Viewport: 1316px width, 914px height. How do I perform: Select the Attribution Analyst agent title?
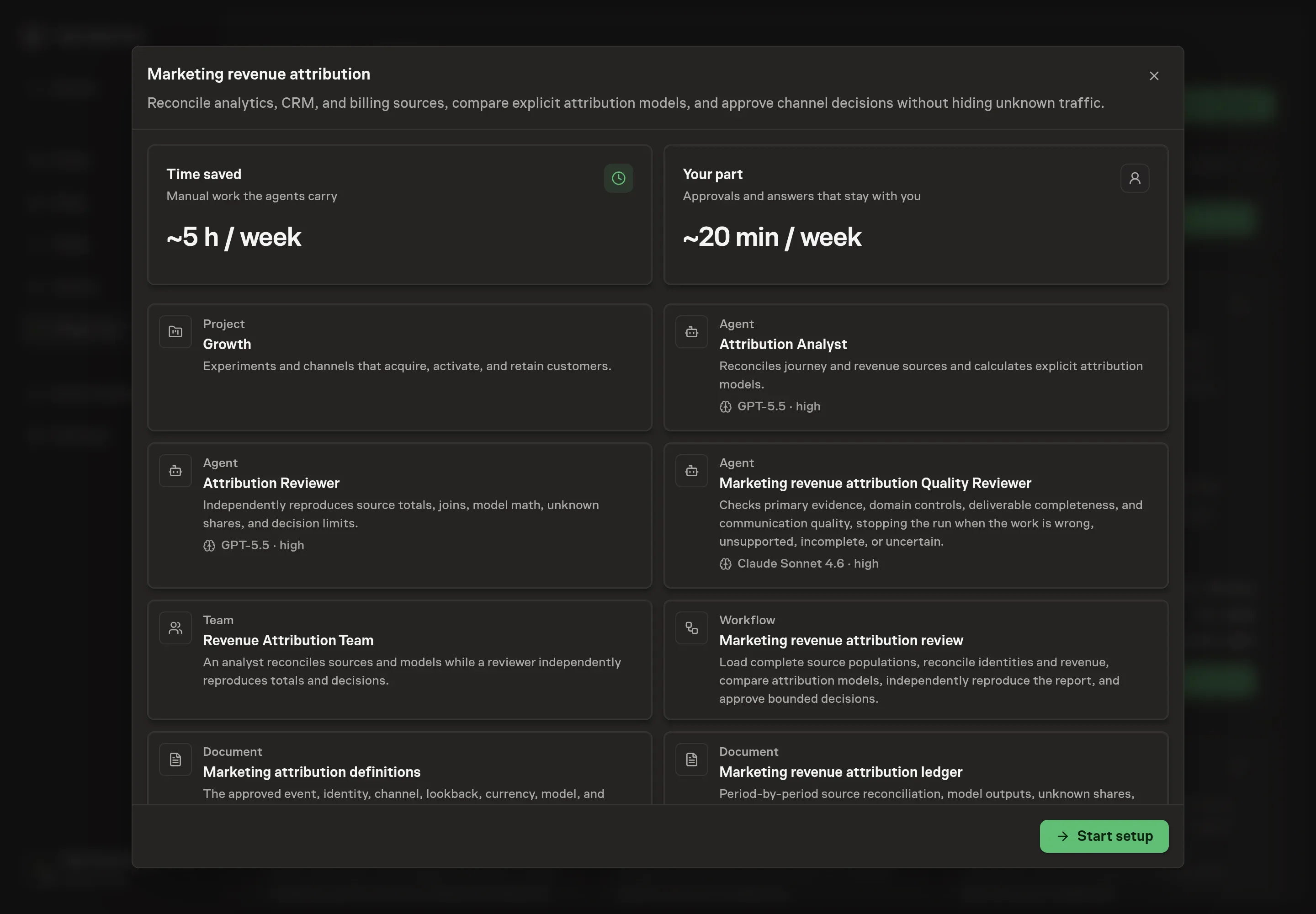pyautogui.click(x=783, y=344)
